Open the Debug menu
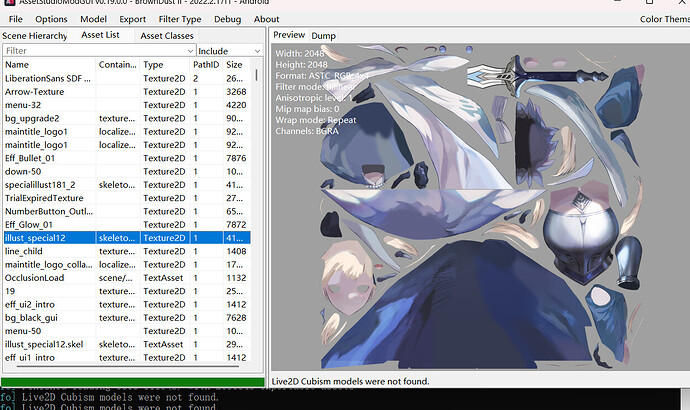This screenshot has height=410, width=690. click(x=228, y=19)
